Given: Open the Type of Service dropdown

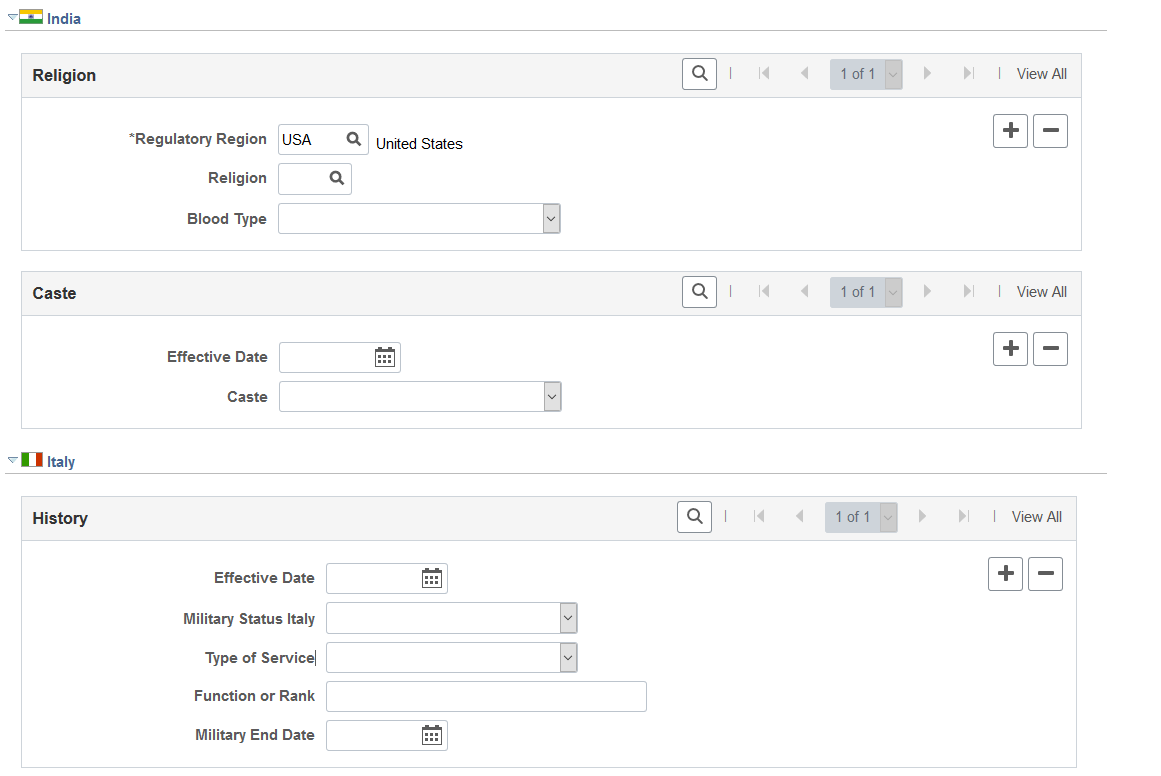Looking at the screenshot, I should [452, 658].
